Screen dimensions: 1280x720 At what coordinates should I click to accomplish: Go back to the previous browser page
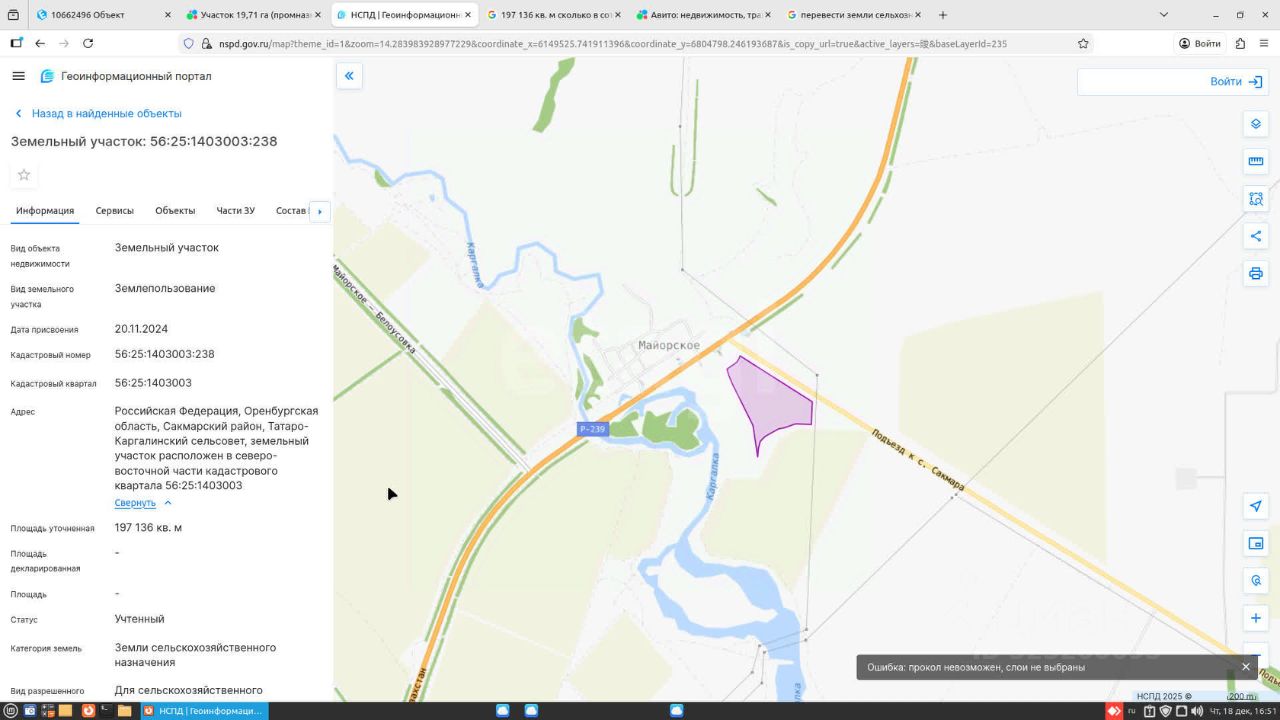tap(40, 44)
